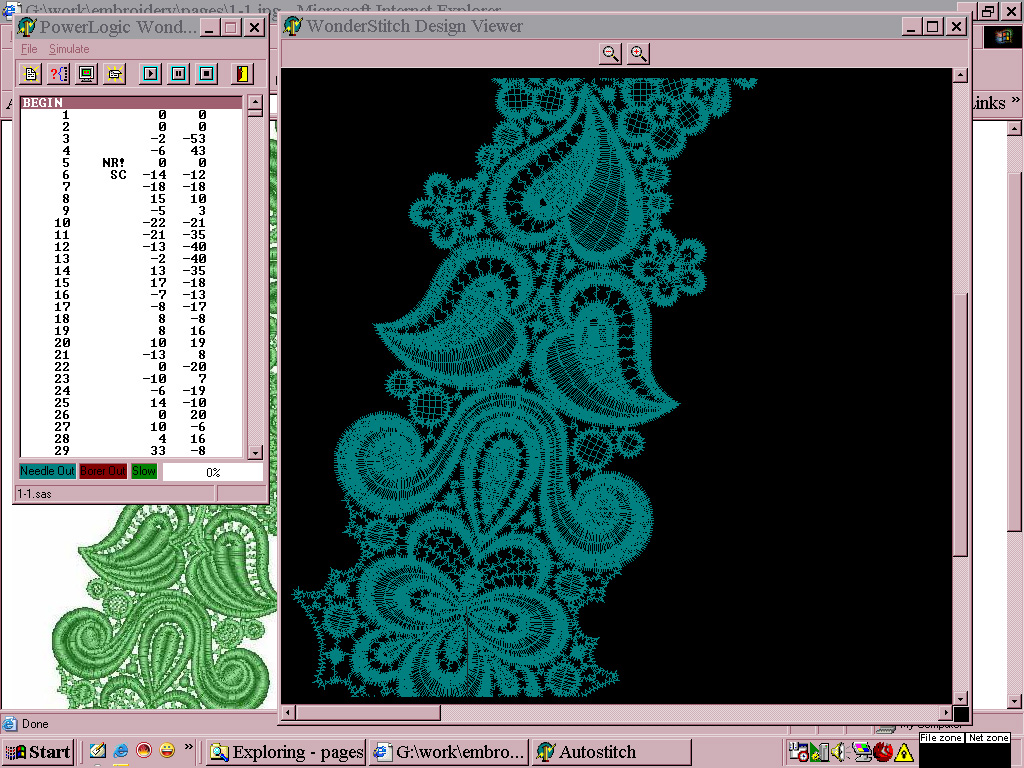Open the File menu
Image resolution: width=1024 pixels, height=768 pixels.
[x=29, y=49]
